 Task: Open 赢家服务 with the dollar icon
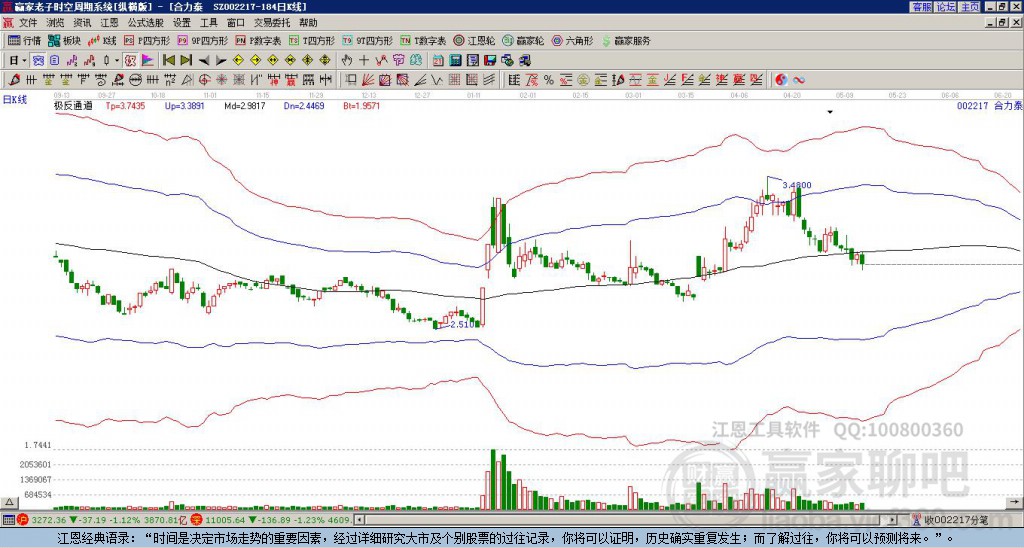coord(626,40)
